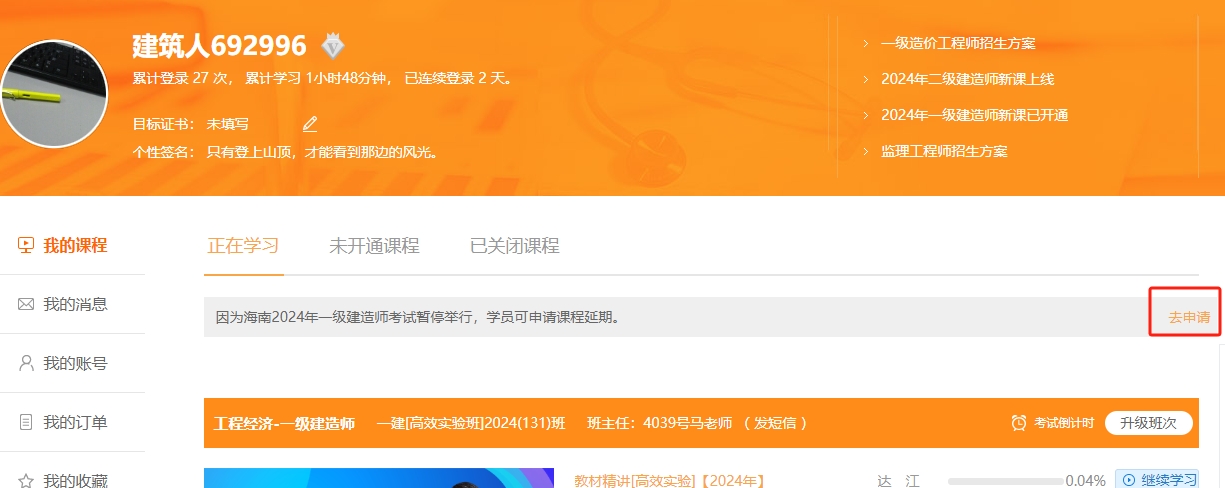Select the 正在学习 tab
1225x488 pixels.
[x=243, y=246]
